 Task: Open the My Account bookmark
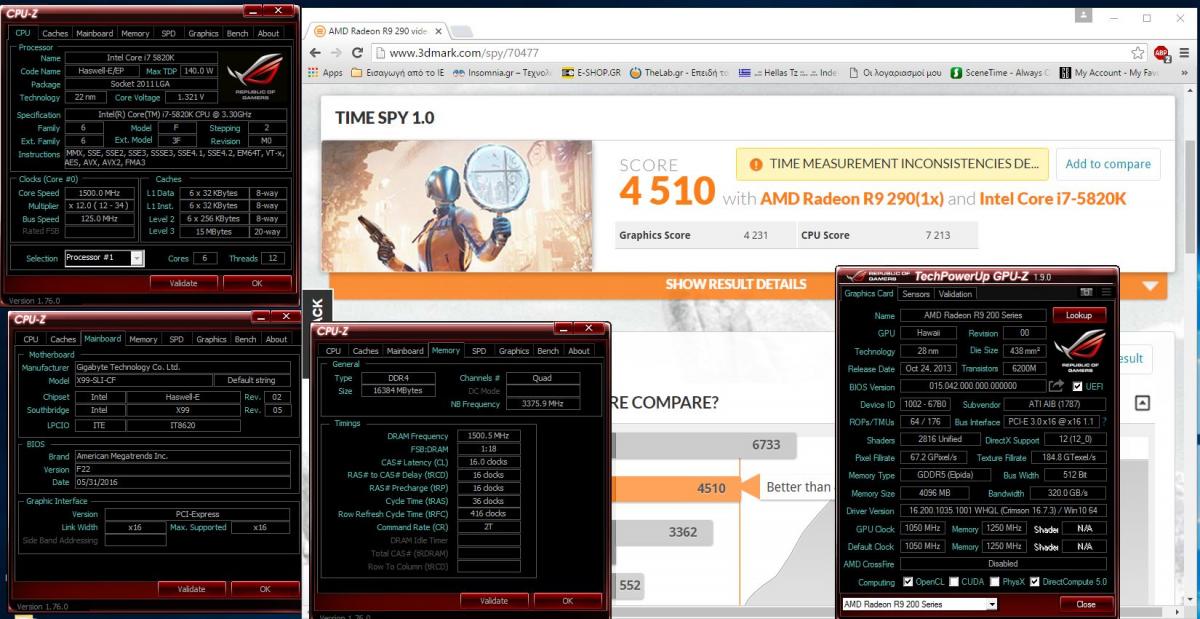pos(1108,73)
